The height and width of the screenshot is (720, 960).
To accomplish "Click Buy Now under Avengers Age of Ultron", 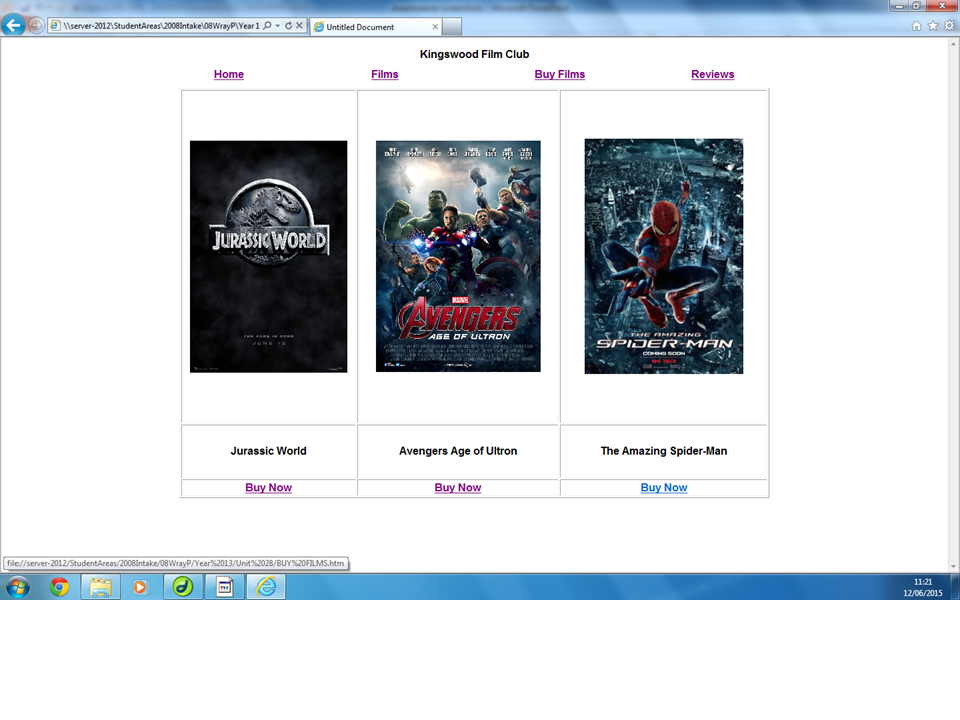I will point(458,487).
